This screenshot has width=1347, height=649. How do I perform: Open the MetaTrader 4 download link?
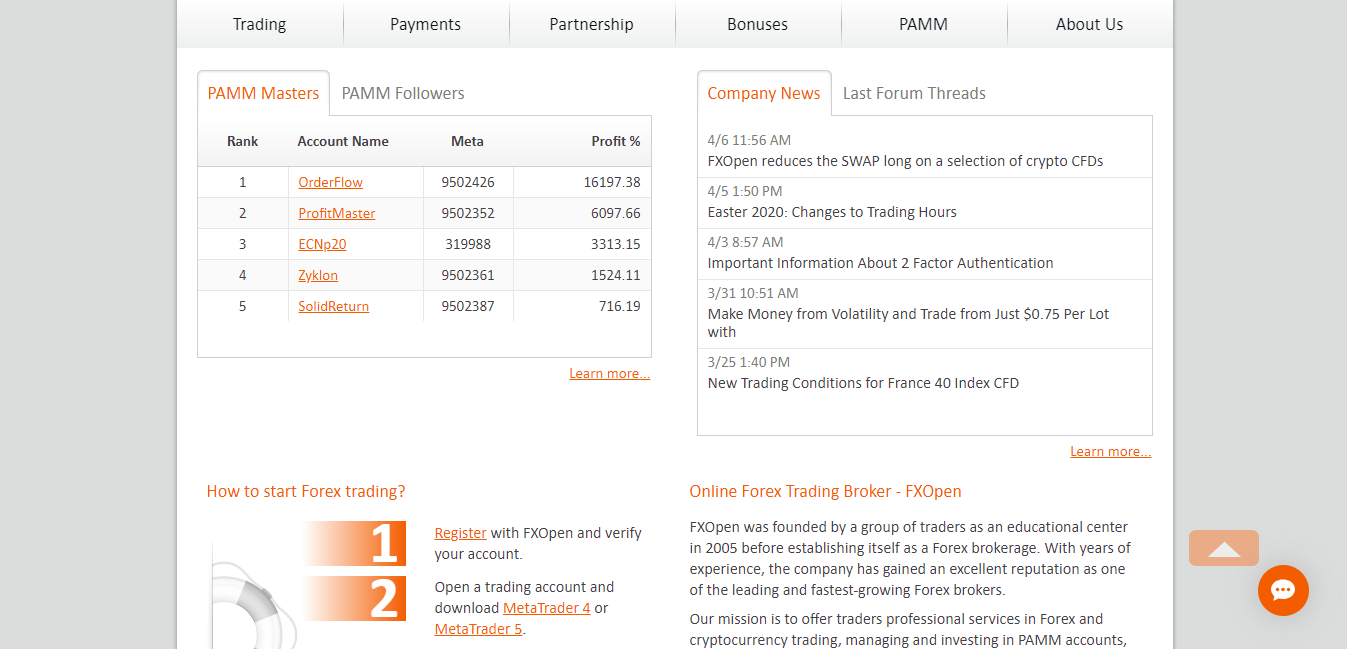click(547, 608)
